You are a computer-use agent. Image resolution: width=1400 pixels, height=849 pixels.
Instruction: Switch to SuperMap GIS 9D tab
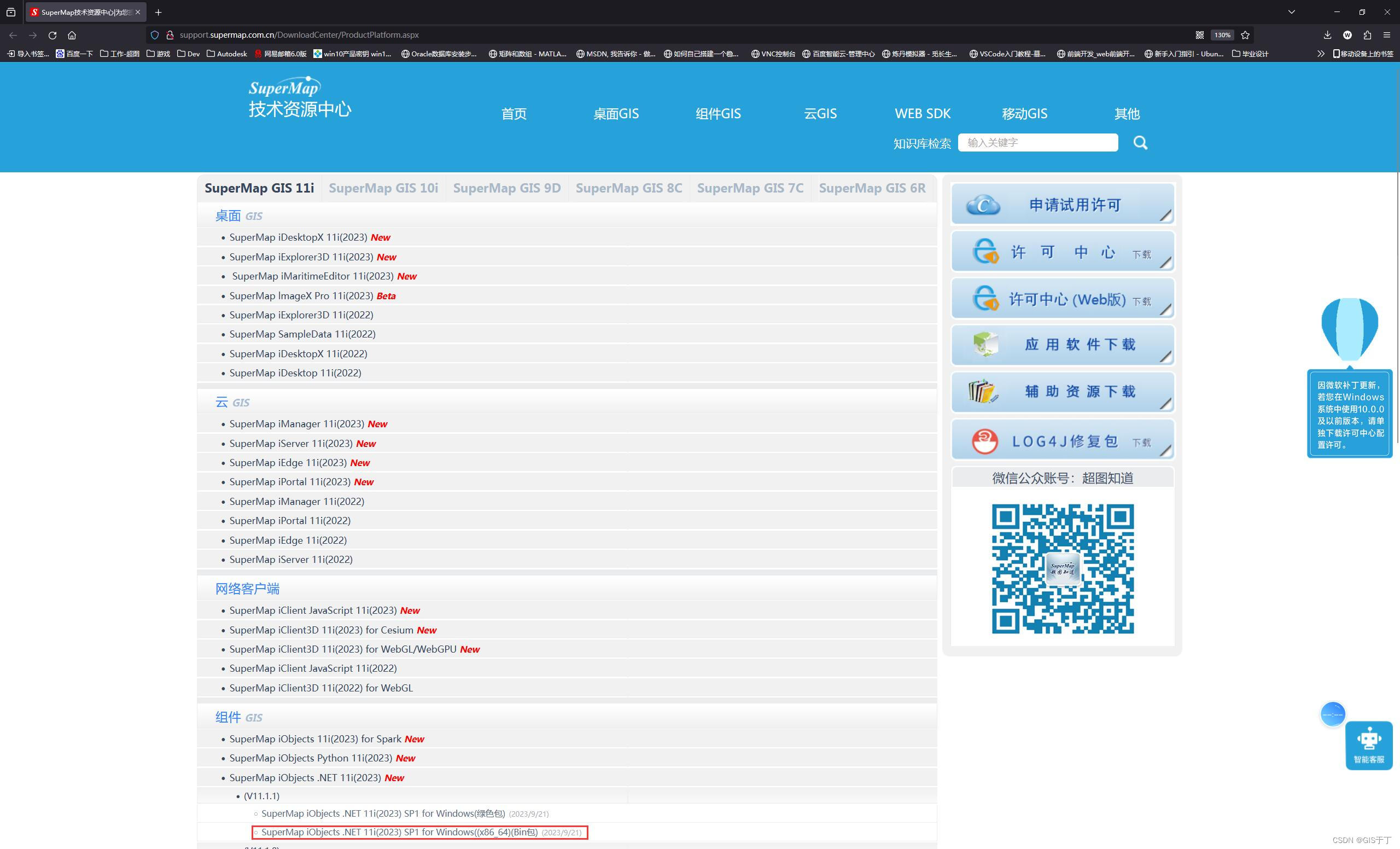(507, 188)
